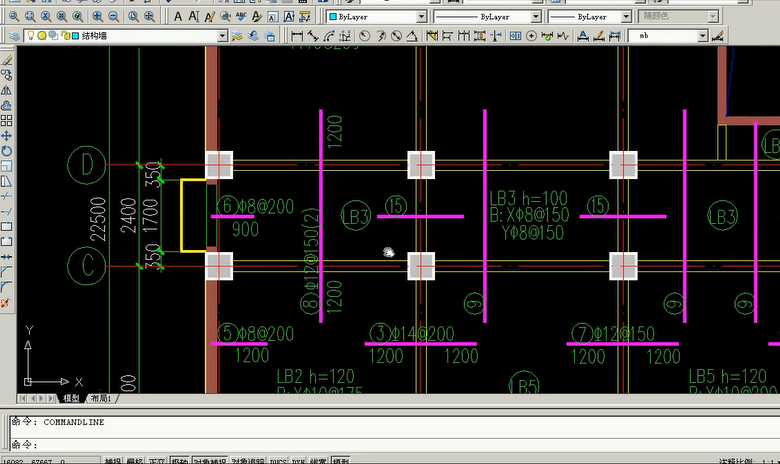The image size is (780, 464).
Task: Toggle the 模型 status bar button
Action: [340, 460]
